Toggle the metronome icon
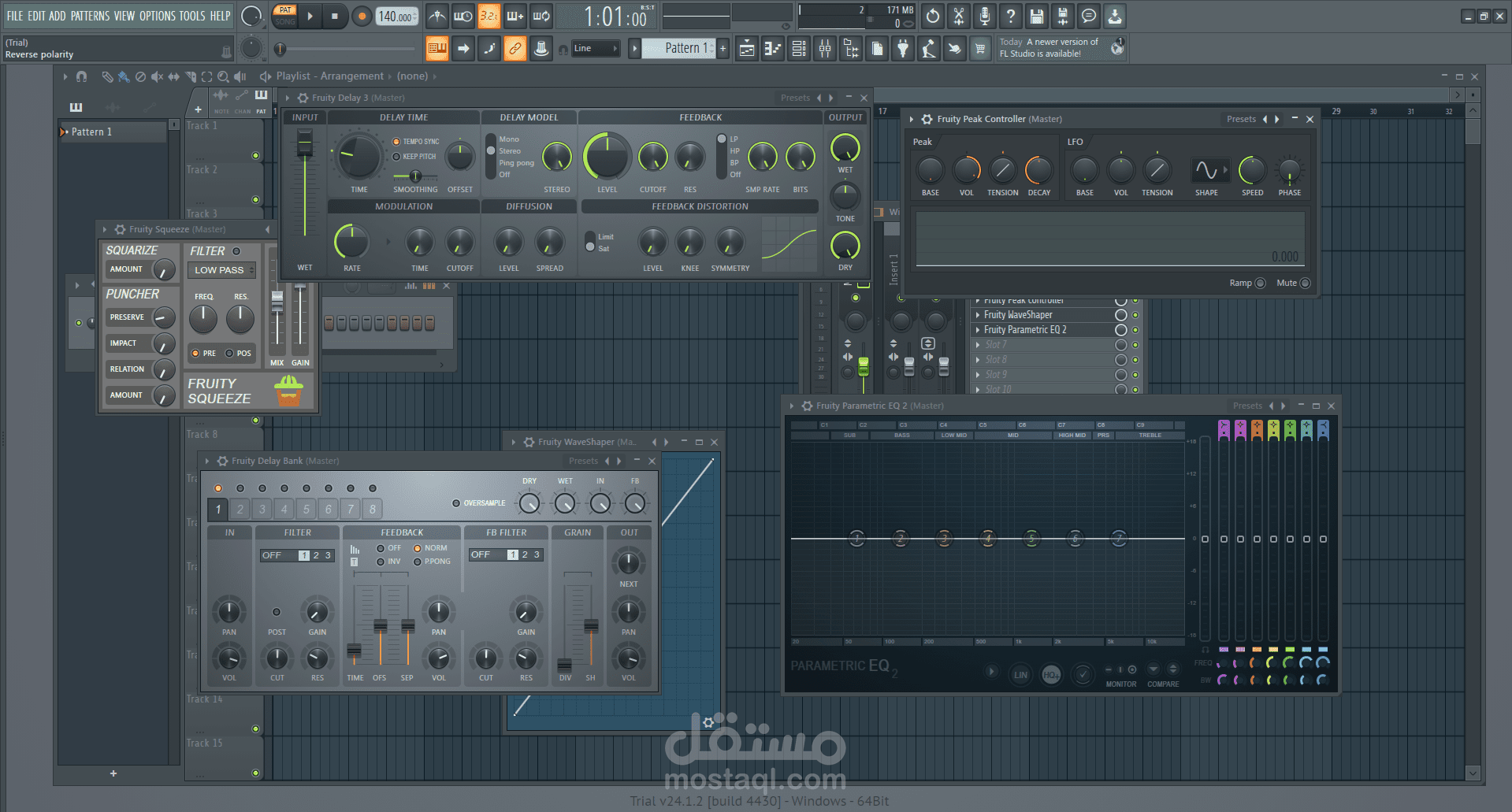The height and width of the screenshot is (812, 1512). 437,16
